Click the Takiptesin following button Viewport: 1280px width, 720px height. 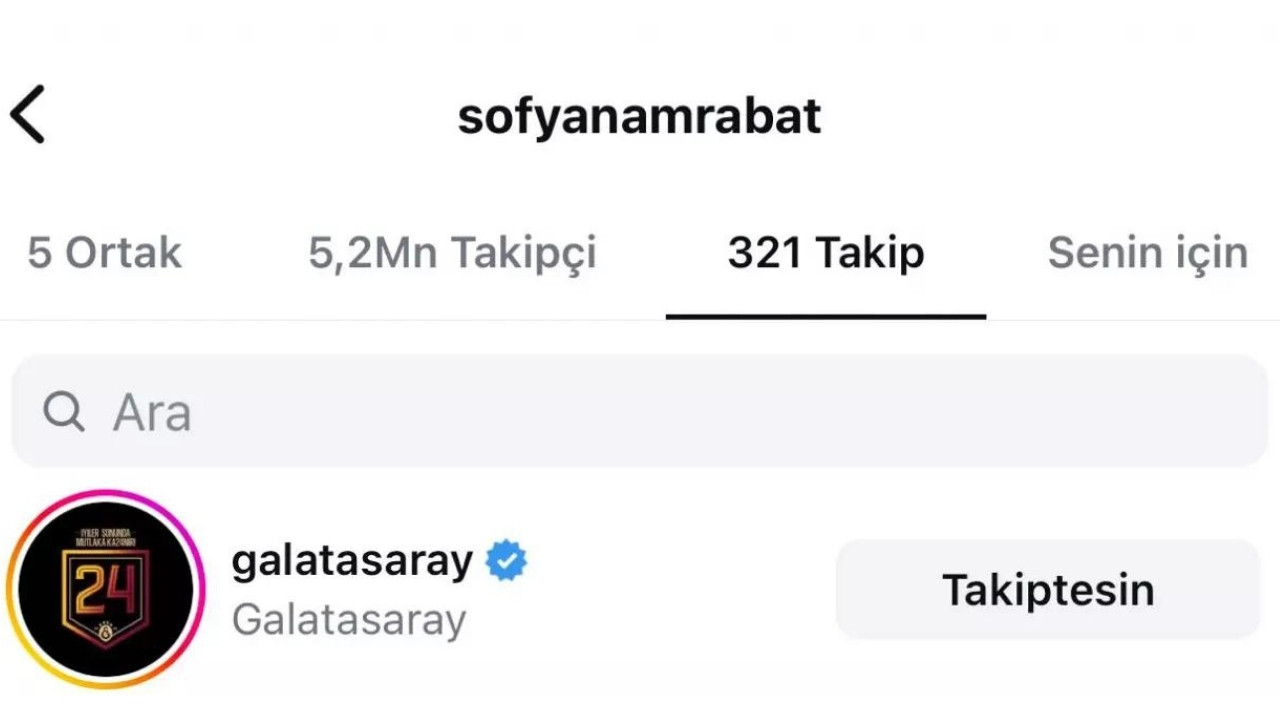pyautogui.click(x=1048, y=589)
